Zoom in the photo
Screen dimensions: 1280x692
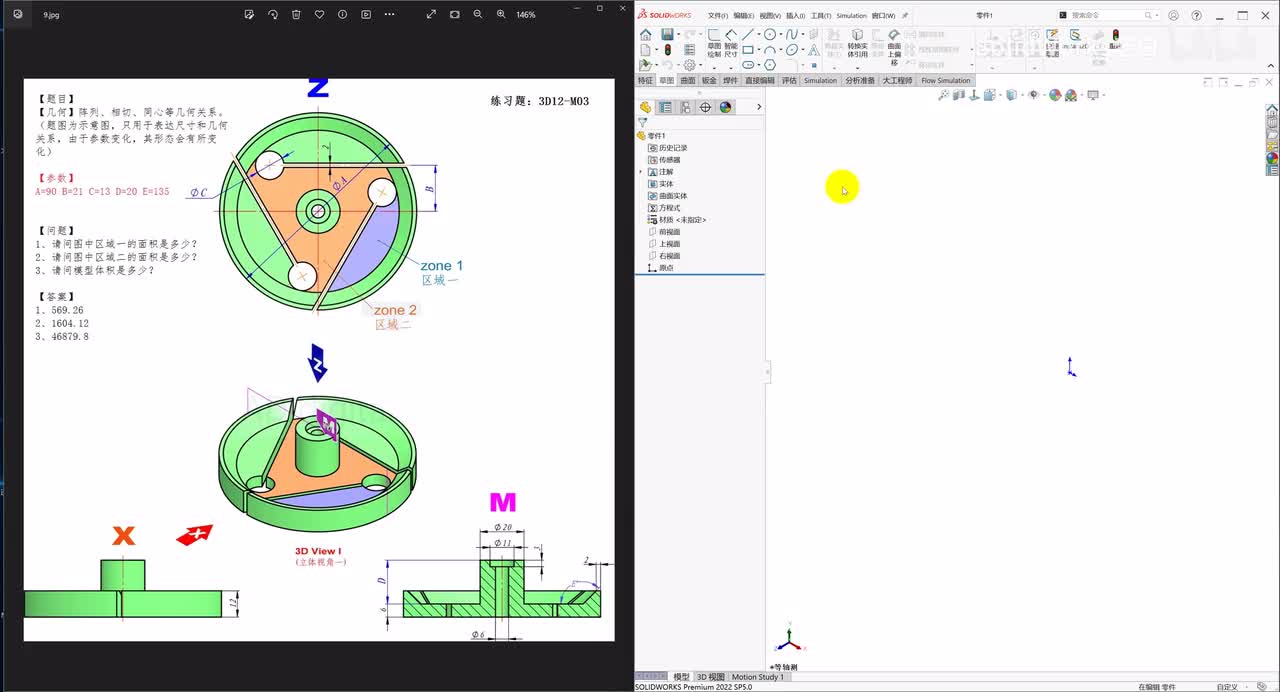501,15
